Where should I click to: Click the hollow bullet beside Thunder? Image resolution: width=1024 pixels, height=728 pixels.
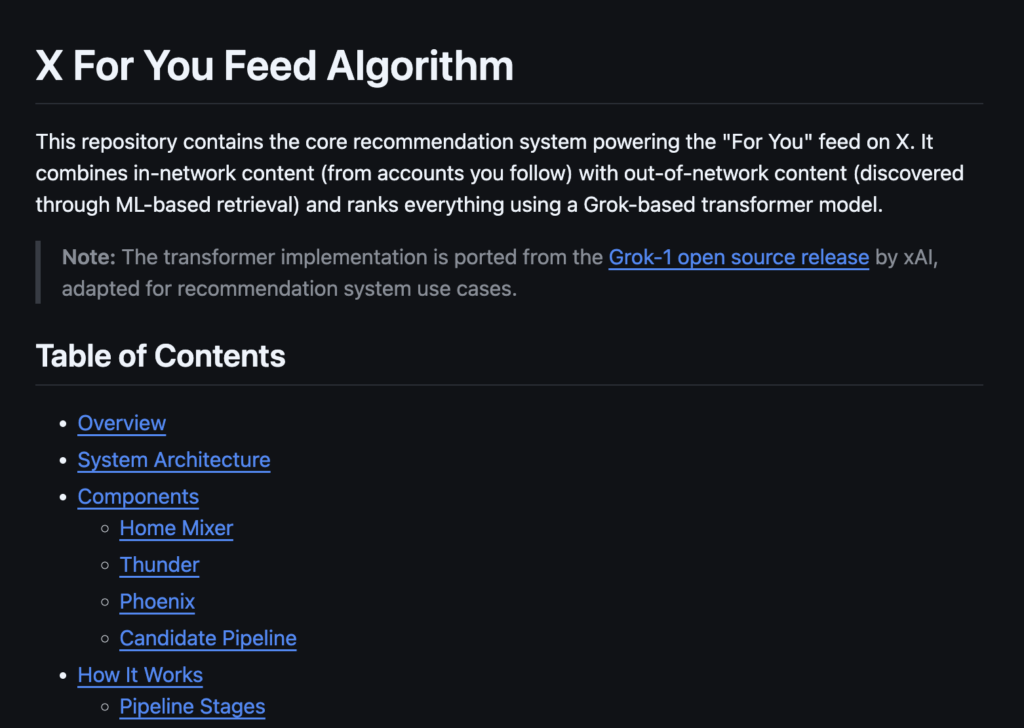[x=106, y=566]
